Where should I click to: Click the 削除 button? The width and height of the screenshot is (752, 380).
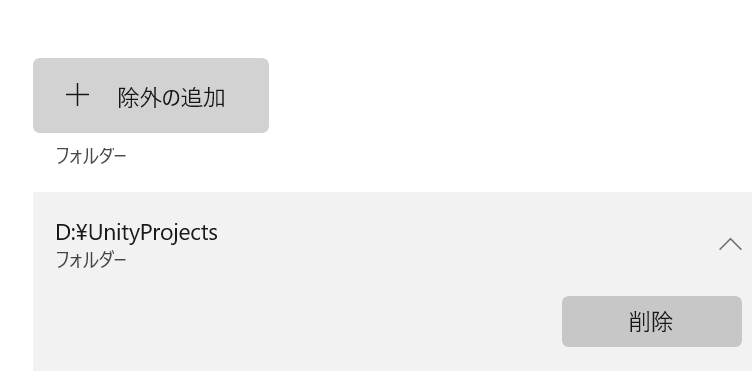point(652,321)
